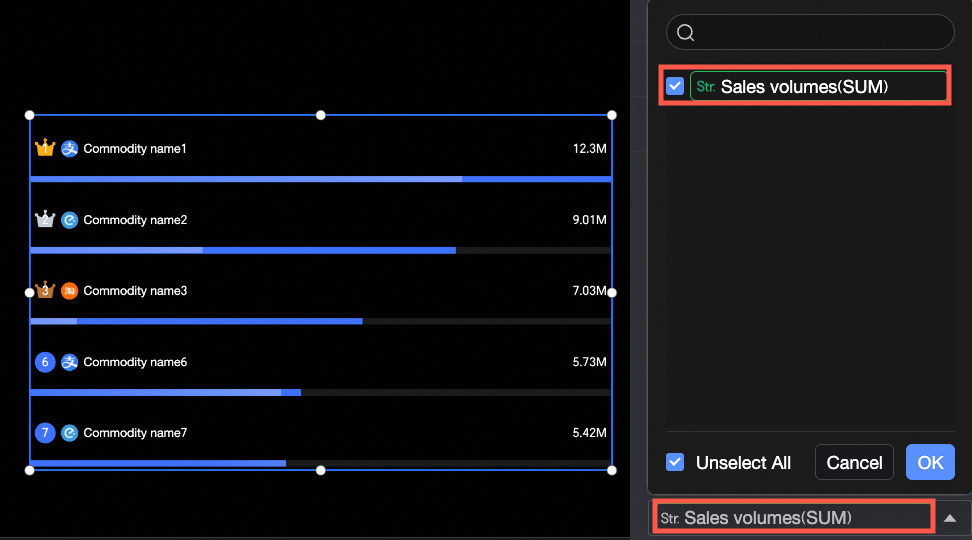Image resolution: width=972 pixels, height=540 pixels.
Task: Click the Commodity name7 progress bar
Action: 320,463
